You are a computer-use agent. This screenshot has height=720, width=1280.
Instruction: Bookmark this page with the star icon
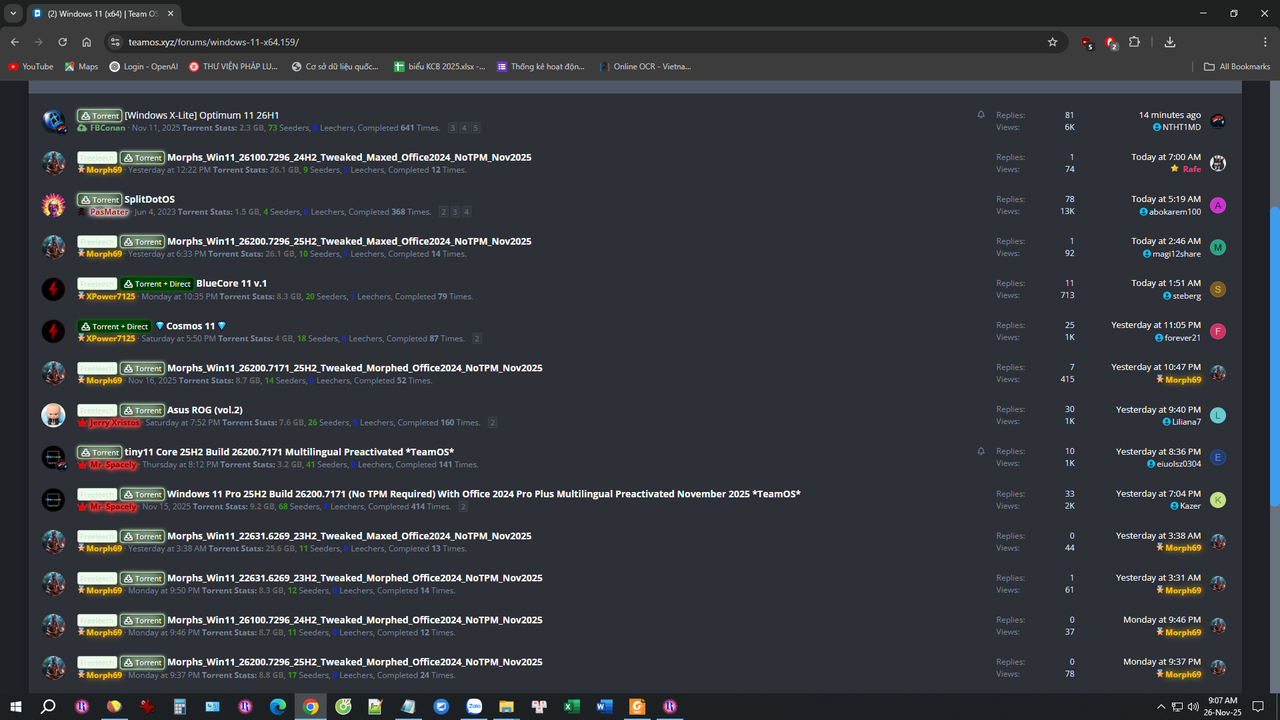point(1052,42)
